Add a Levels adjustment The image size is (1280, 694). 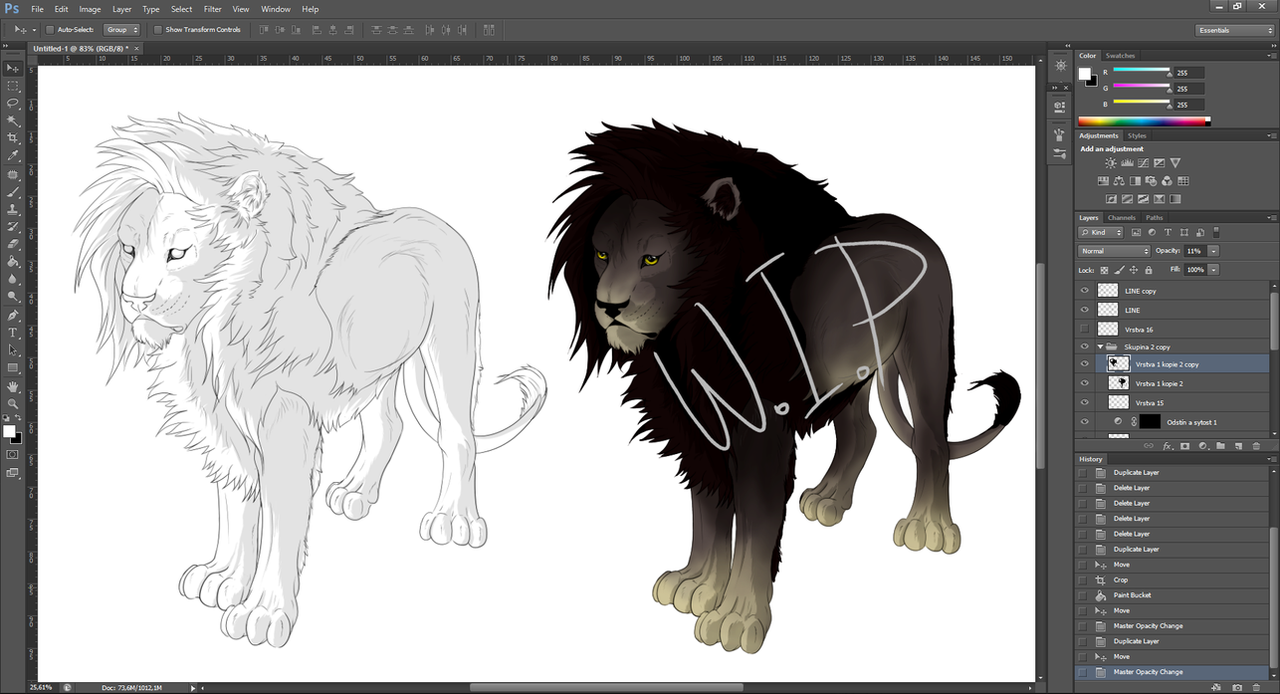1127,163
